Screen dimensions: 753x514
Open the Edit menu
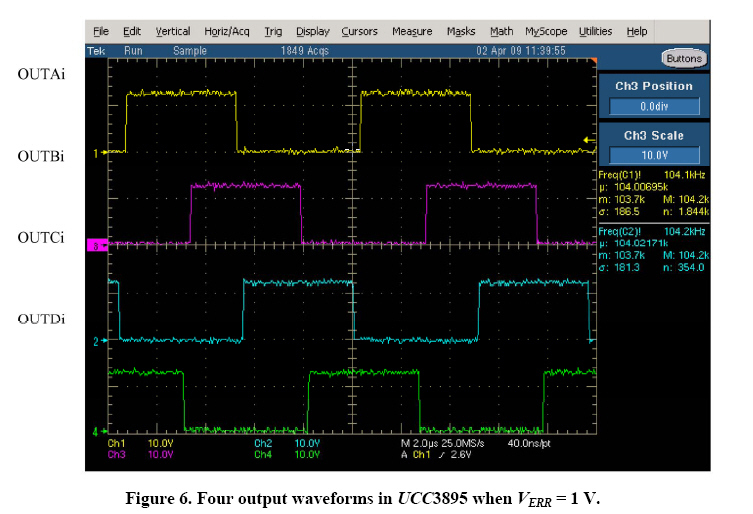pyautogui.click(x=132, y=31)
